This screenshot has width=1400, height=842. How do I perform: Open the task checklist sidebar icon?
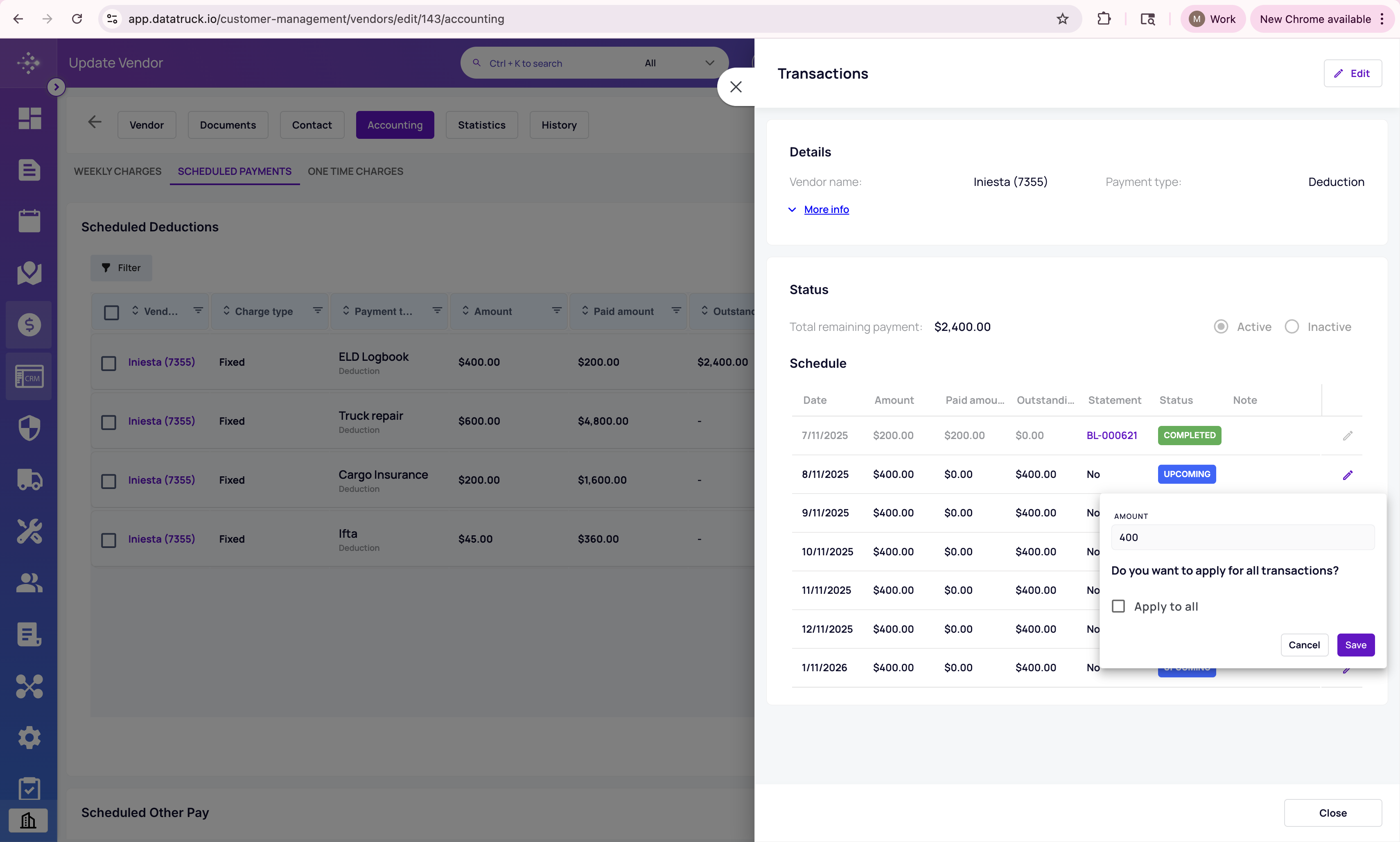29,789
